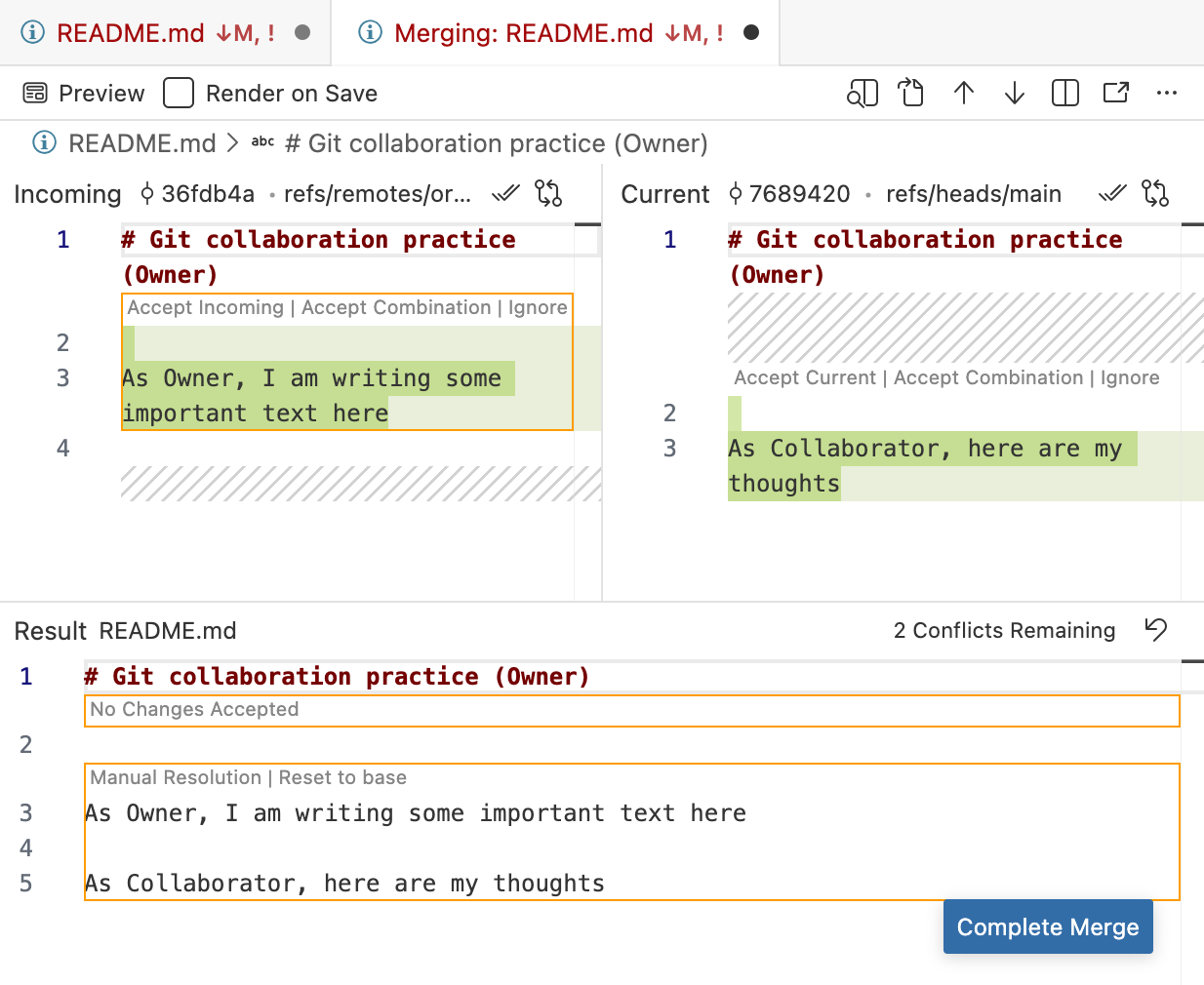Open merge editor in new window icon
1204x985 pixels.
pyautogui.click(x=1116, y=94)
